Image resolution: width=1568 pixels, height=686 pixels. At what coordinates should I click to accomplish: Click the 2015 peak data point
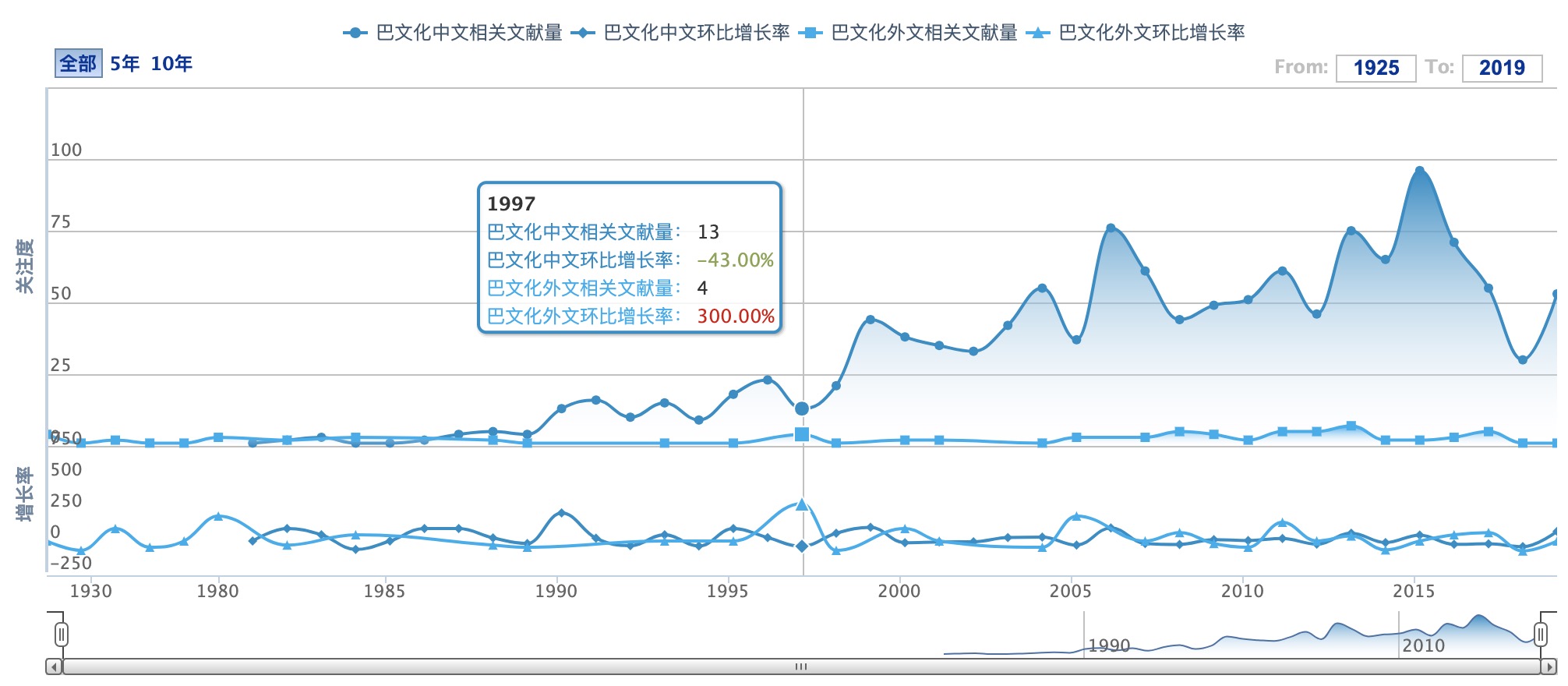[1419, 171]
